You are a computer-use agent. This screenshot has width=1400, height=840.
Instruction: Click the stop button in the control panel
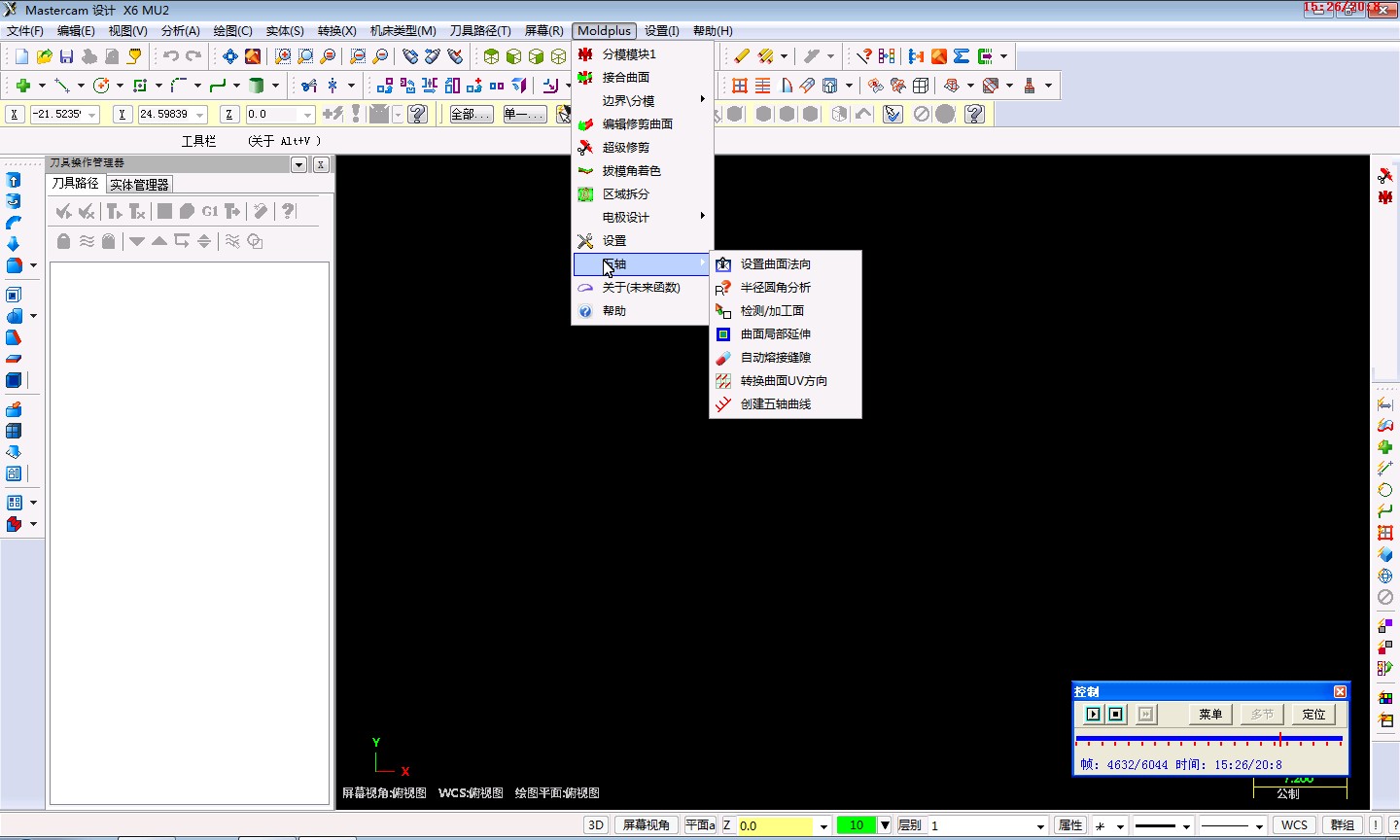coord(1116,715)
